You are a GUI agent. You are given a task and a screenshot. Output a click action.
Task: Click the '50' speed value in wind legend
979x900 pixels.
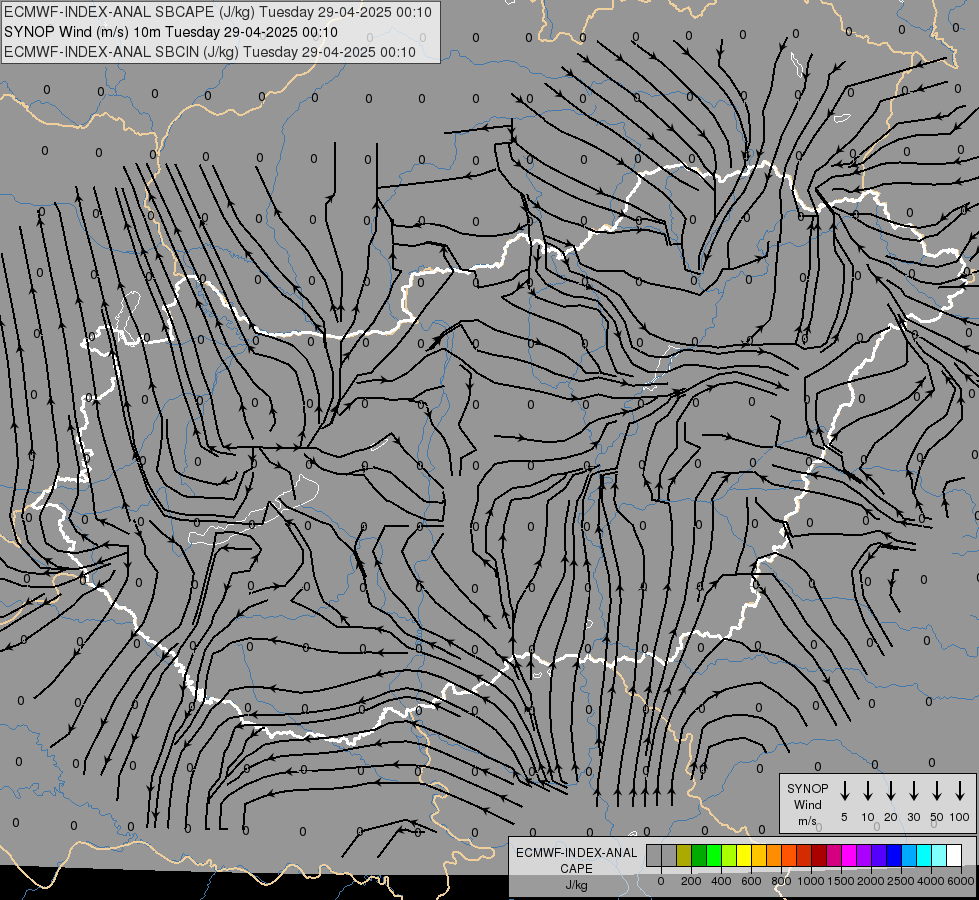pos(937,817)
